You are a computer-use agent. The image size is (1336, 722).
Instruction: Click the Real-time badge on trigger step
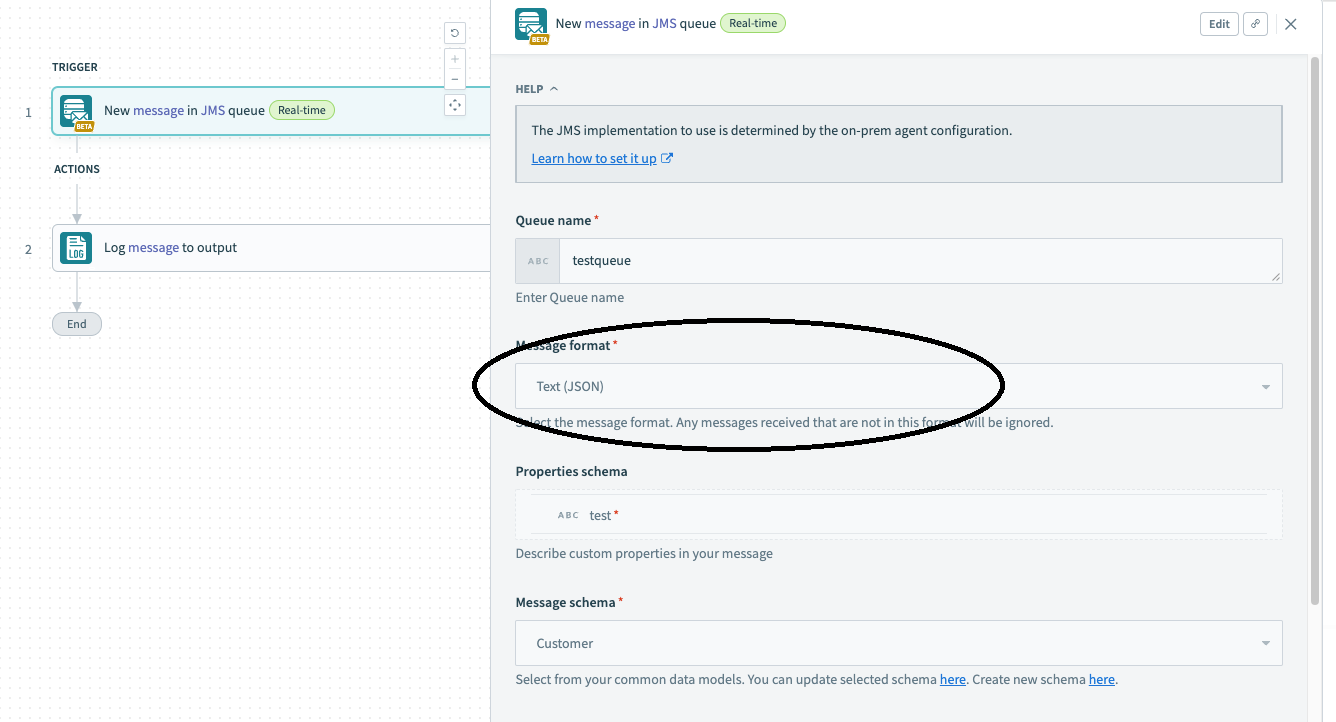pos(302,110)
